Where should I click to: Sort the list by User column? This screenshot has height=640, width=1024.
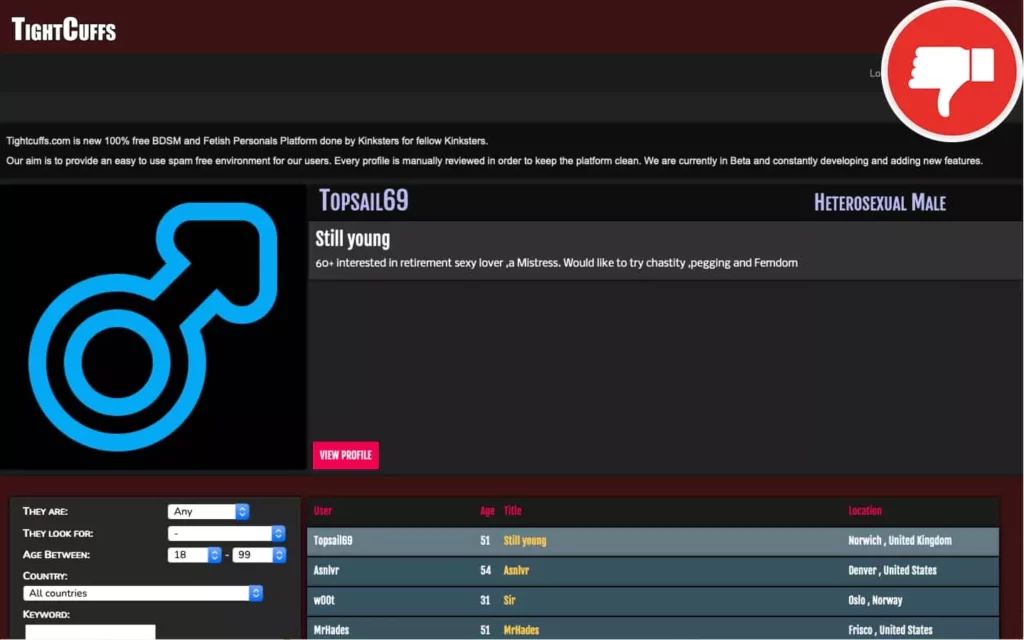click(x=323, y=511)
